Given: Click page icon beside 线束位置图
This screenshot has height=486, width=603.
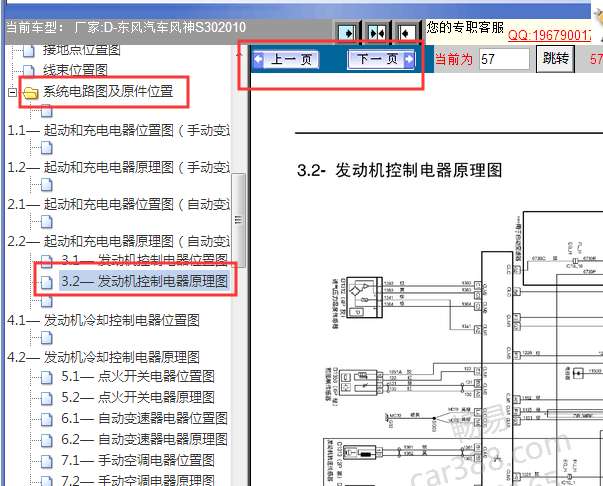Looking at the screenshot, I should 28,70.
